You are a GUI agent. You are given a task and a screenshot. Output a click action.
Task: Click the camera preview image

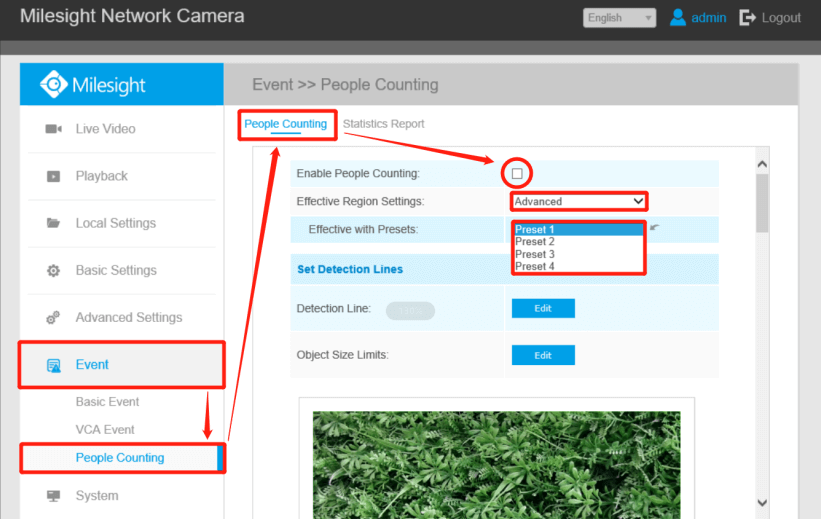tap(496, 465)
